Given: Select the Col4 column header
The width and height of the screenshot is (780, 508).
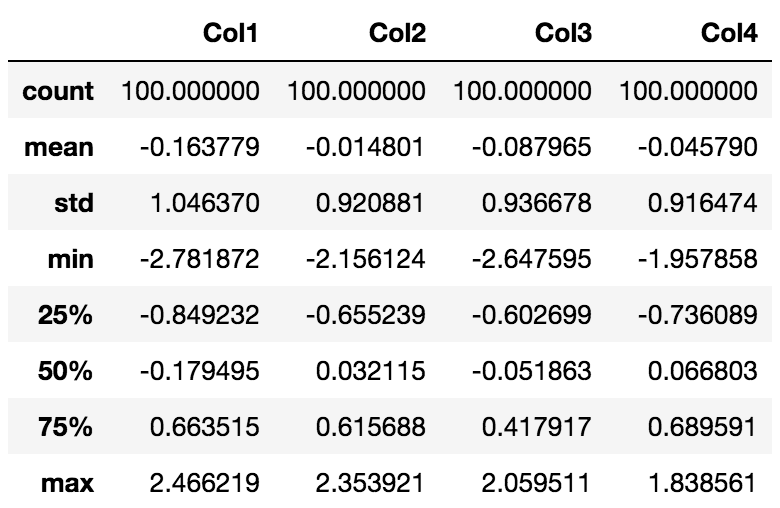Looking at the screenshot, I should 729,33.
